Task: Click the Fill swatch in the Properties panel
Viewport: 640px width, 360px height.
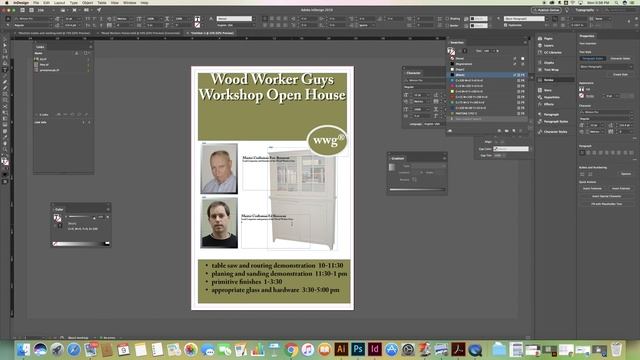Action: (x=582, y=89)
